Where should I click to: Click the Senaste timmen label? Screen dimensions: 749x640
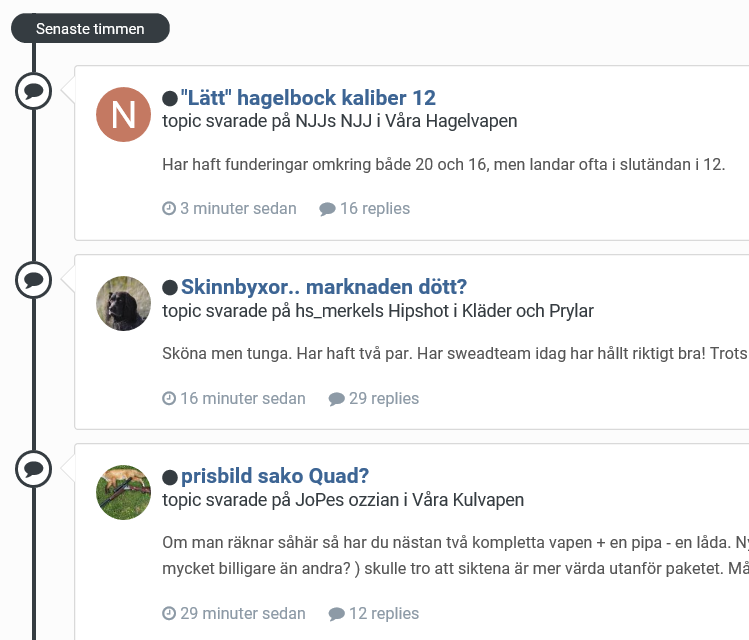(90, 29)
